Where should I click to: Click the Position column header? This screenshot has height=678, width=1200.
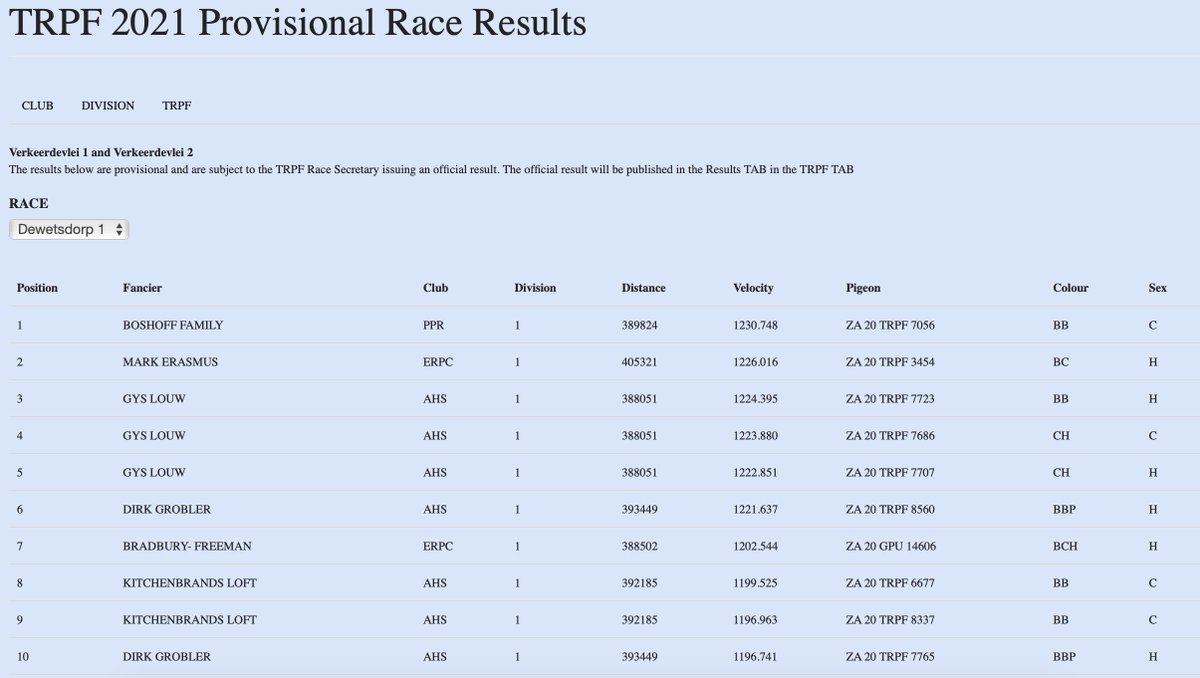pyautogui.click(x=37, y=288)
